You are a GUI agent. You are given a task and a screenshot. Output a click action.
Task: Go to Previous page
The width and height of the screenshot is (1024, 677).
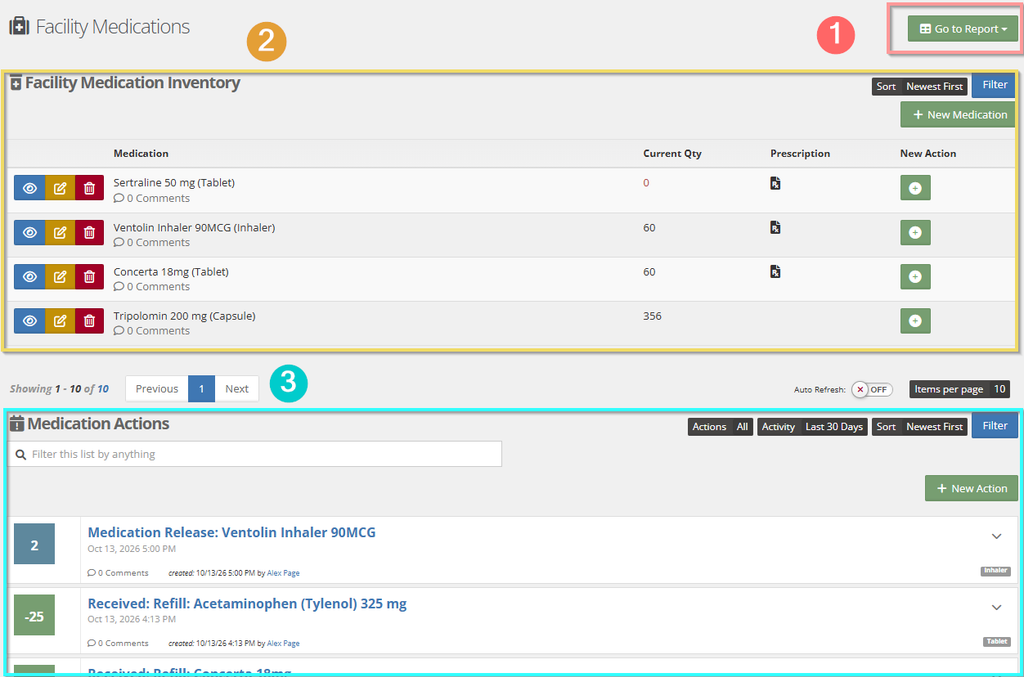(157, 389)
